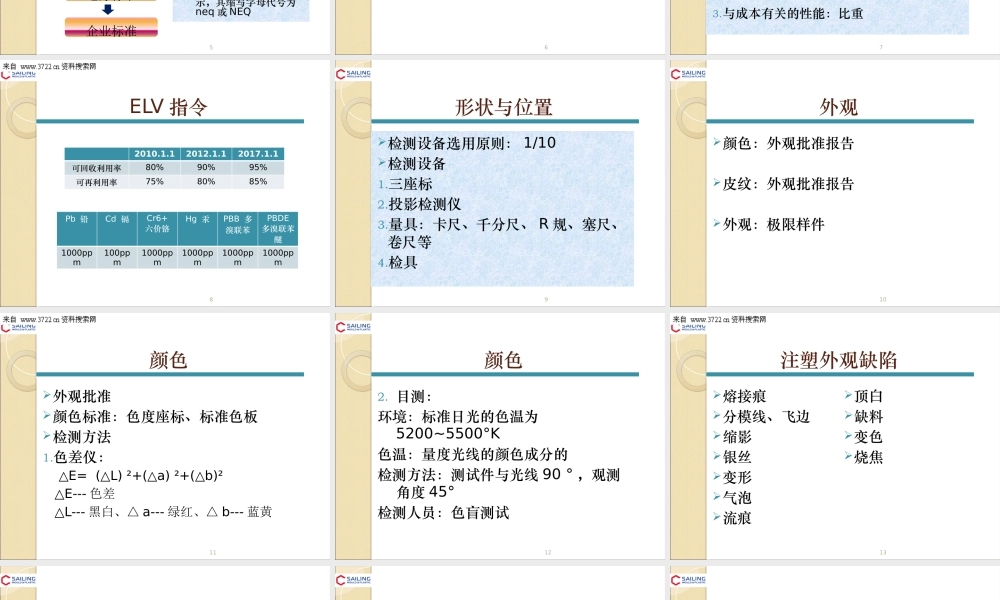Click the 5200~5500°K text

coord(448,434)
